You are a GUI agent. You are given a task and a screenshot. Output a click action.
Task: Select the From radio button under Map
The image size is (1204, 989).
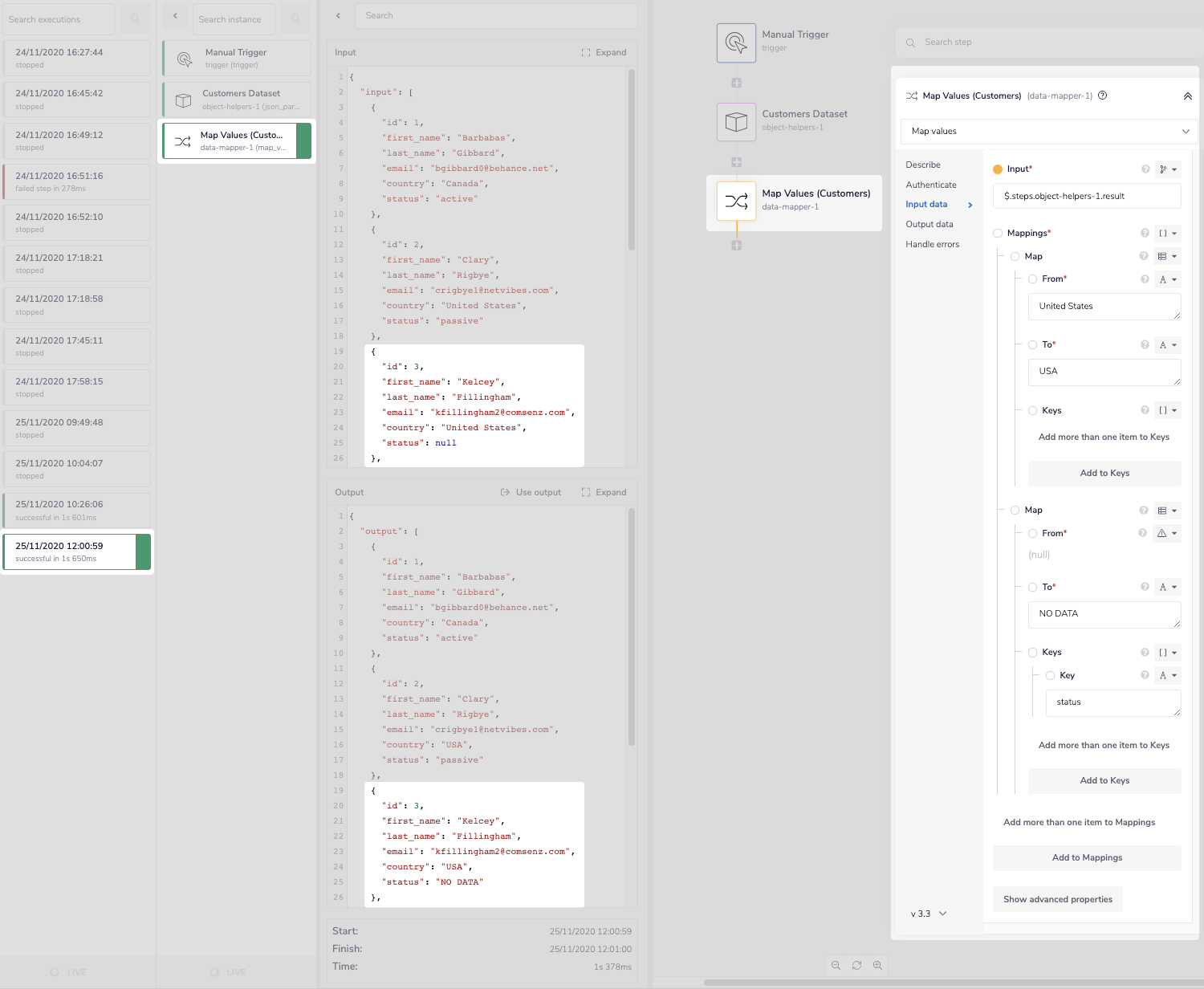pyautogui.click(x=1033, y=279)
